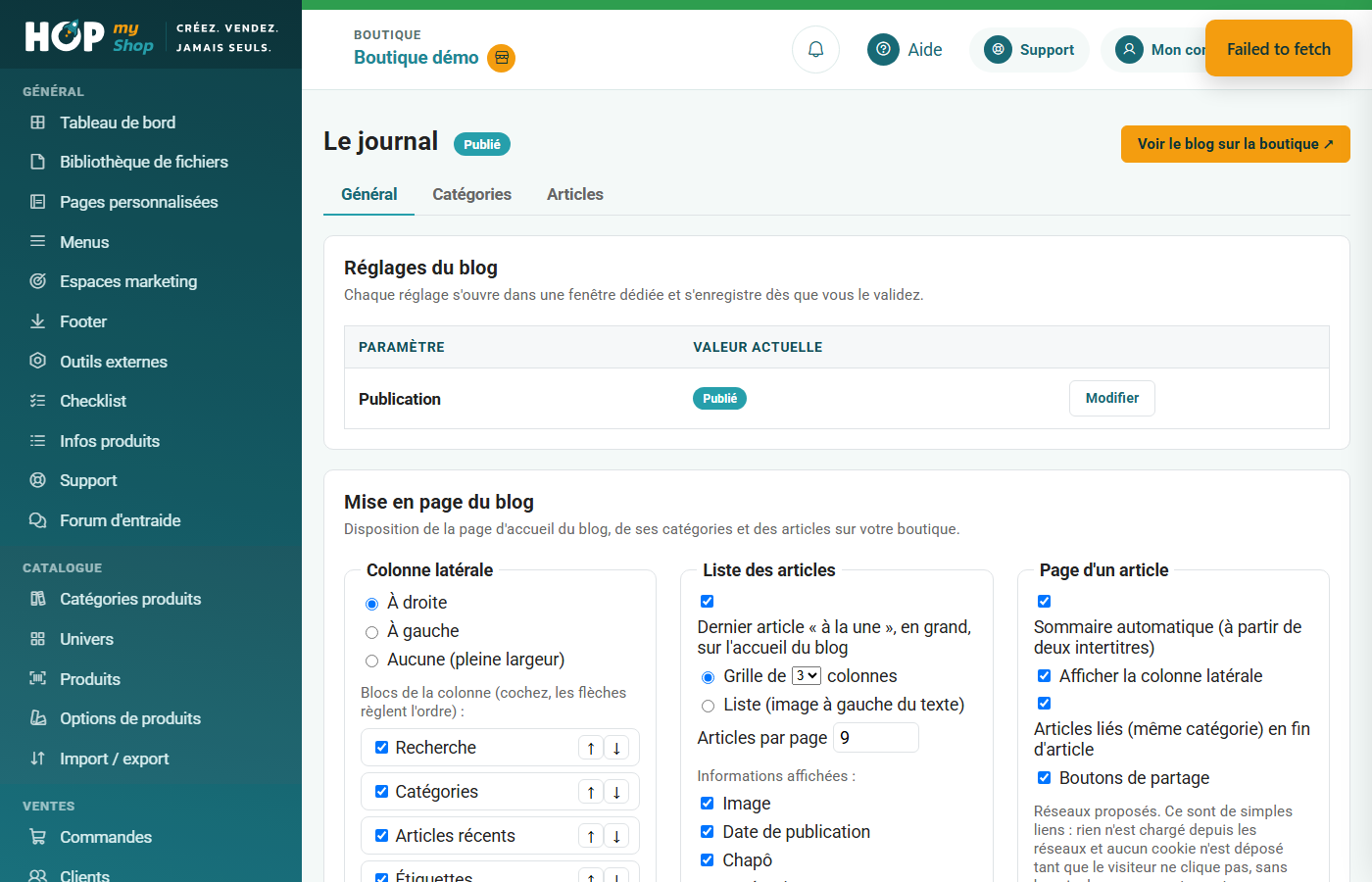Viewport: 1372px width, 882px height.
Task: Open the grid columns number dropdown
Action: 807,676
